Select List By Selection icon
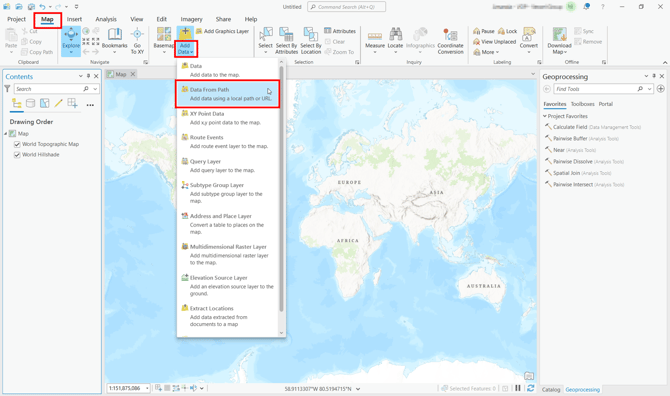The height and width of the screenshot is (396, 670). click(44, 103)
